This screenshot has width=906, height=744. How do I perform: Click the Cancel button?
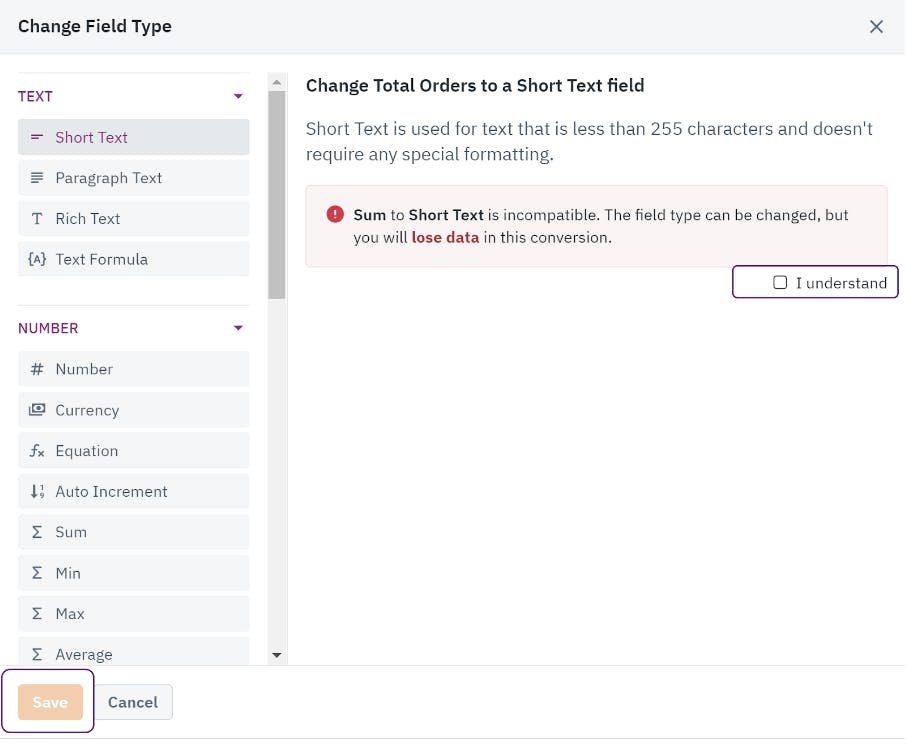[x=133, y=702]
